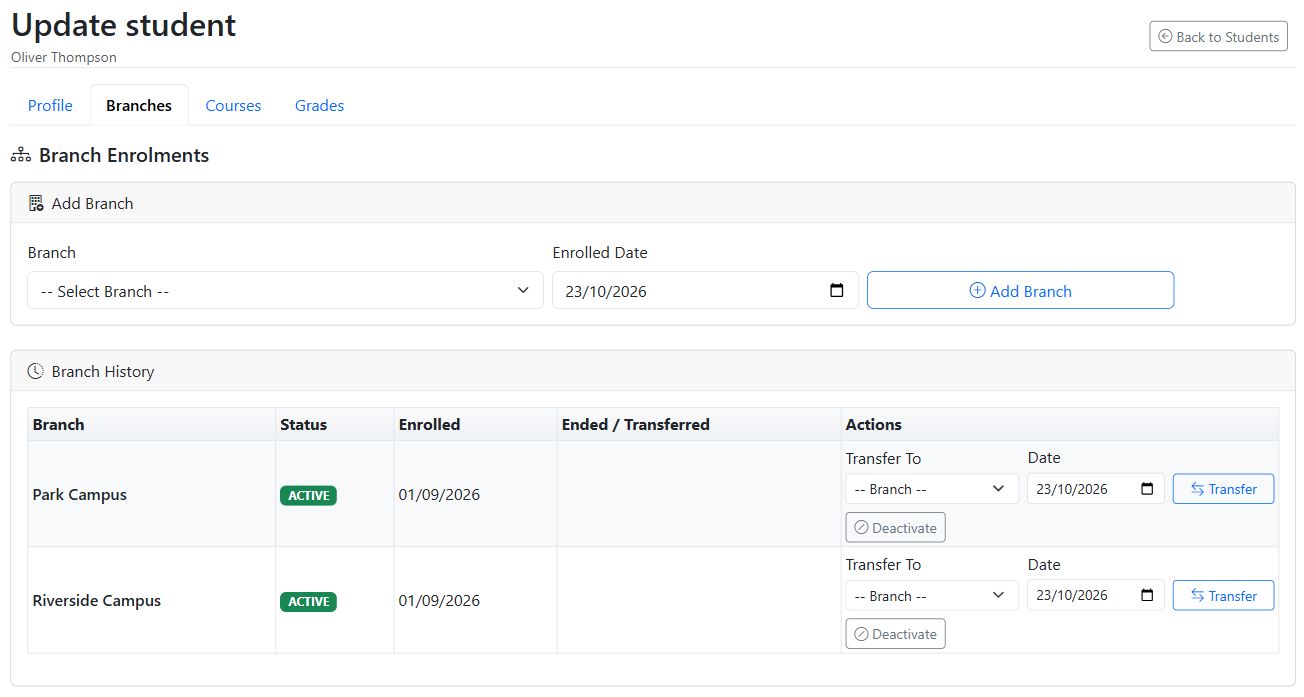Click the Park Campus enrolled date 01/09/2026
This screenshot has height=697, width=1304.
coord(439,494)
